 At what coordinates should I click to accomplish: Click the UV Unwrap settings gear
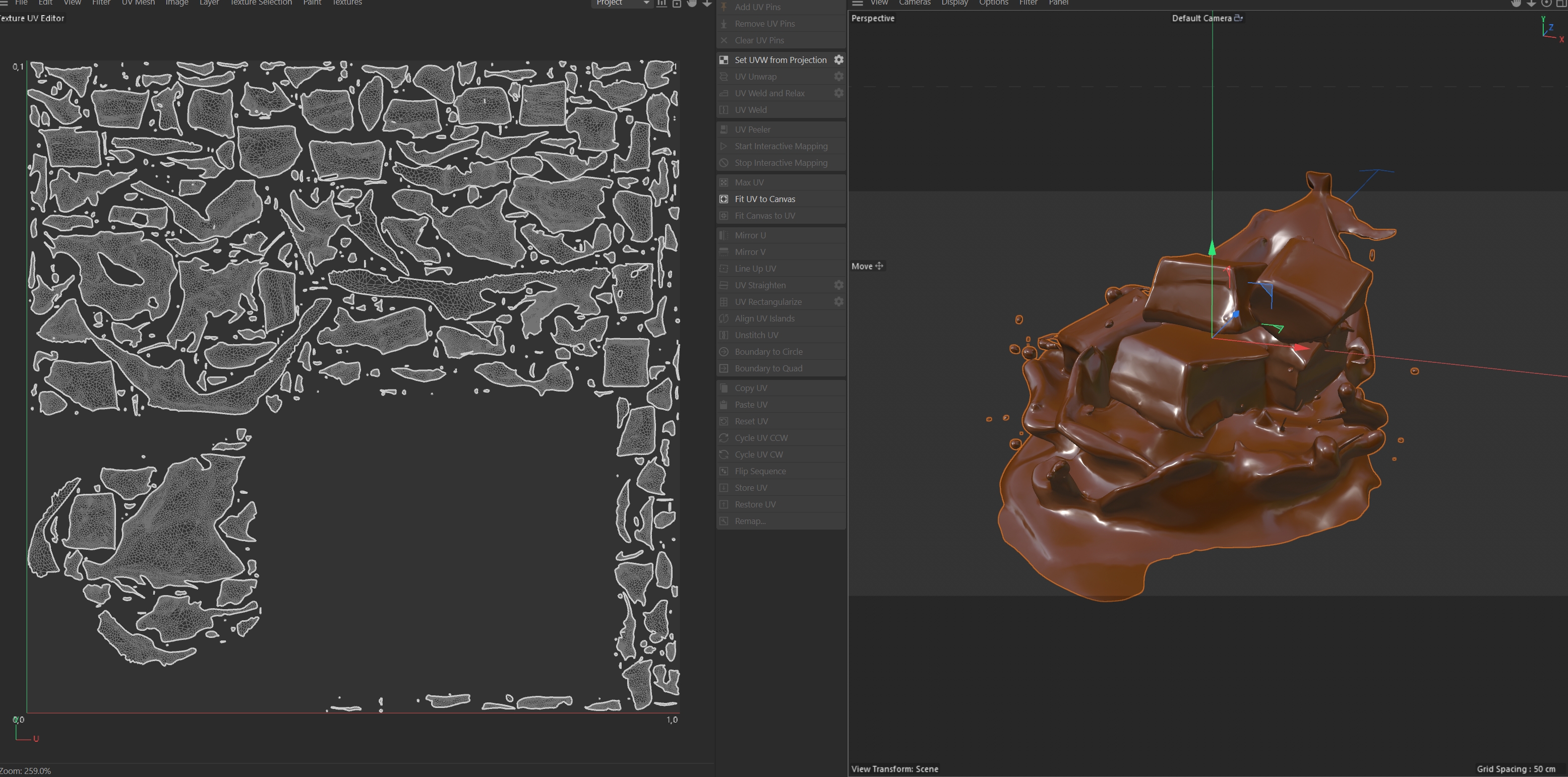[x=838, y=77]
